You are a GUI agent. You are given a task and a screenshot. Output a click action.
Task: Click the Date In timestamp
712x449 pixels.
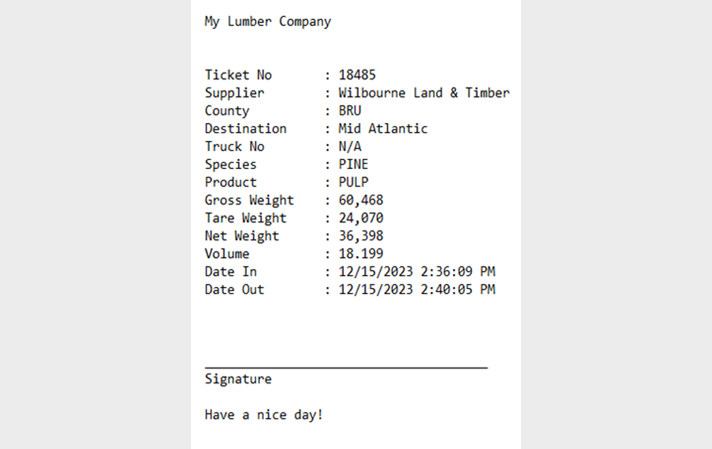click(417, 271)
